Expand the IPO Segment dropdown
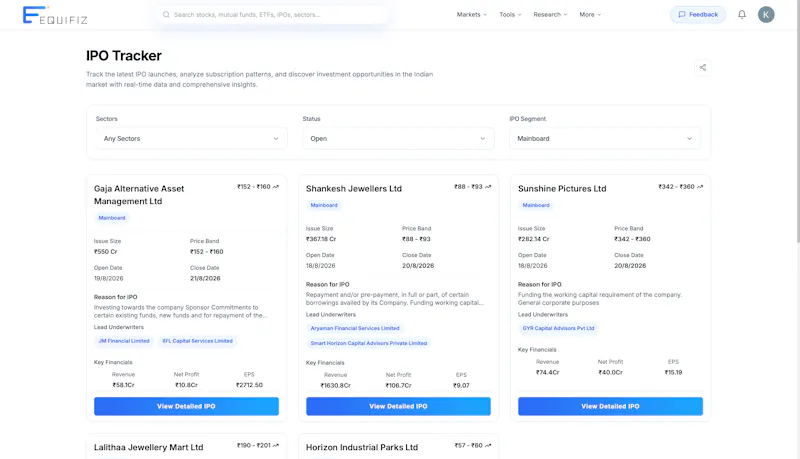800x459 pixels. [605, 139]
